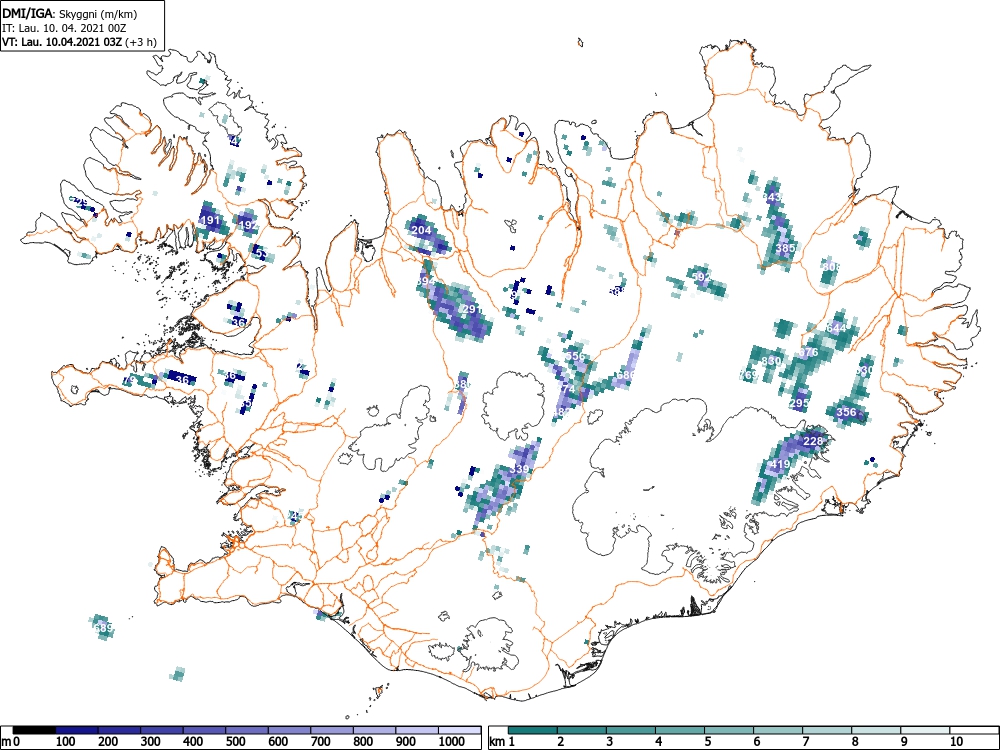This screenshot has height=750, width=1000.
Task: Click the '228' visibility value on the map
Action: pos(812,441)
